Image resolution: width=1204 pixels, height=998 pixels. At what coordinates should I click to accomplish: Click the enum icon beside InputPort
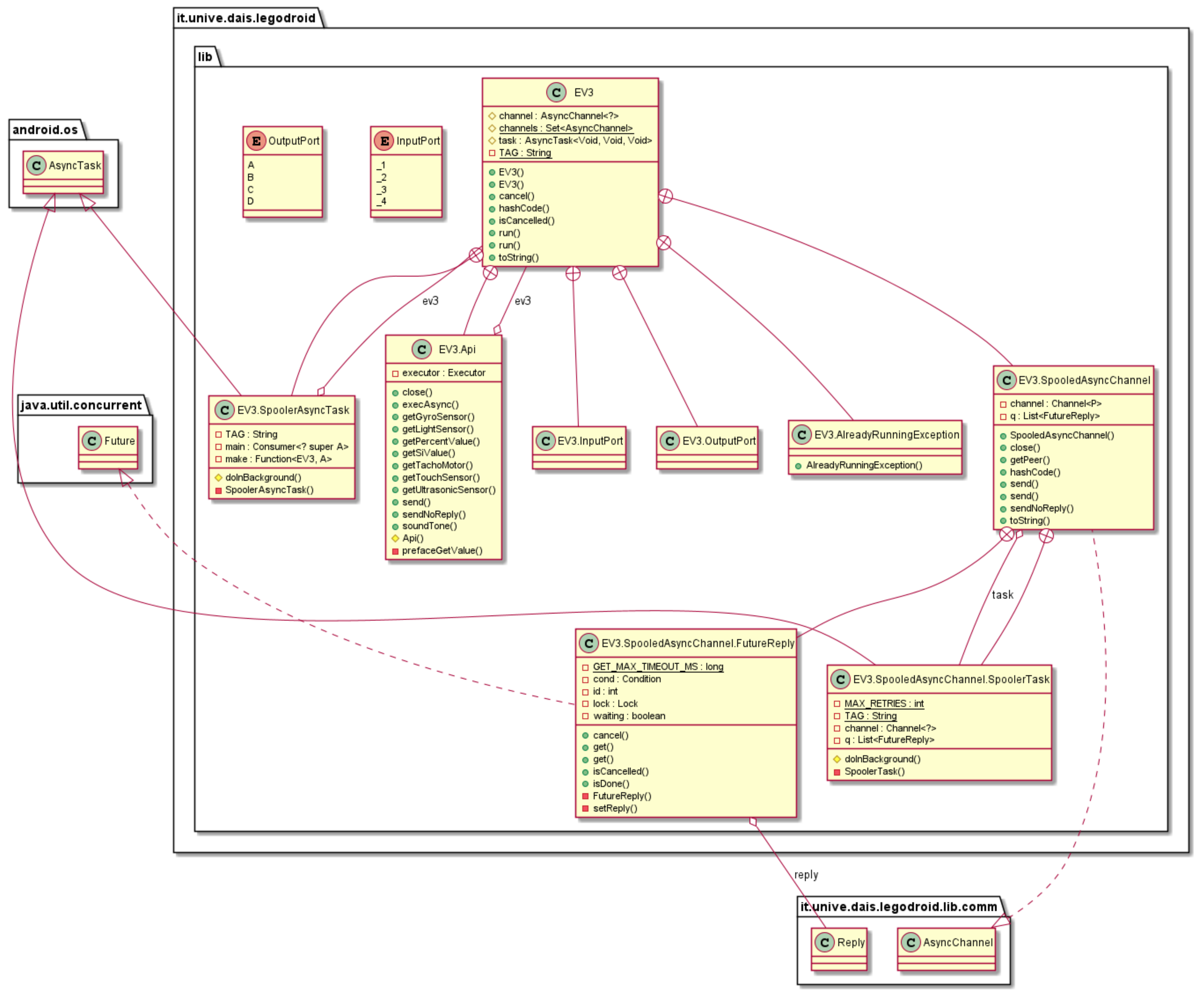384,140
